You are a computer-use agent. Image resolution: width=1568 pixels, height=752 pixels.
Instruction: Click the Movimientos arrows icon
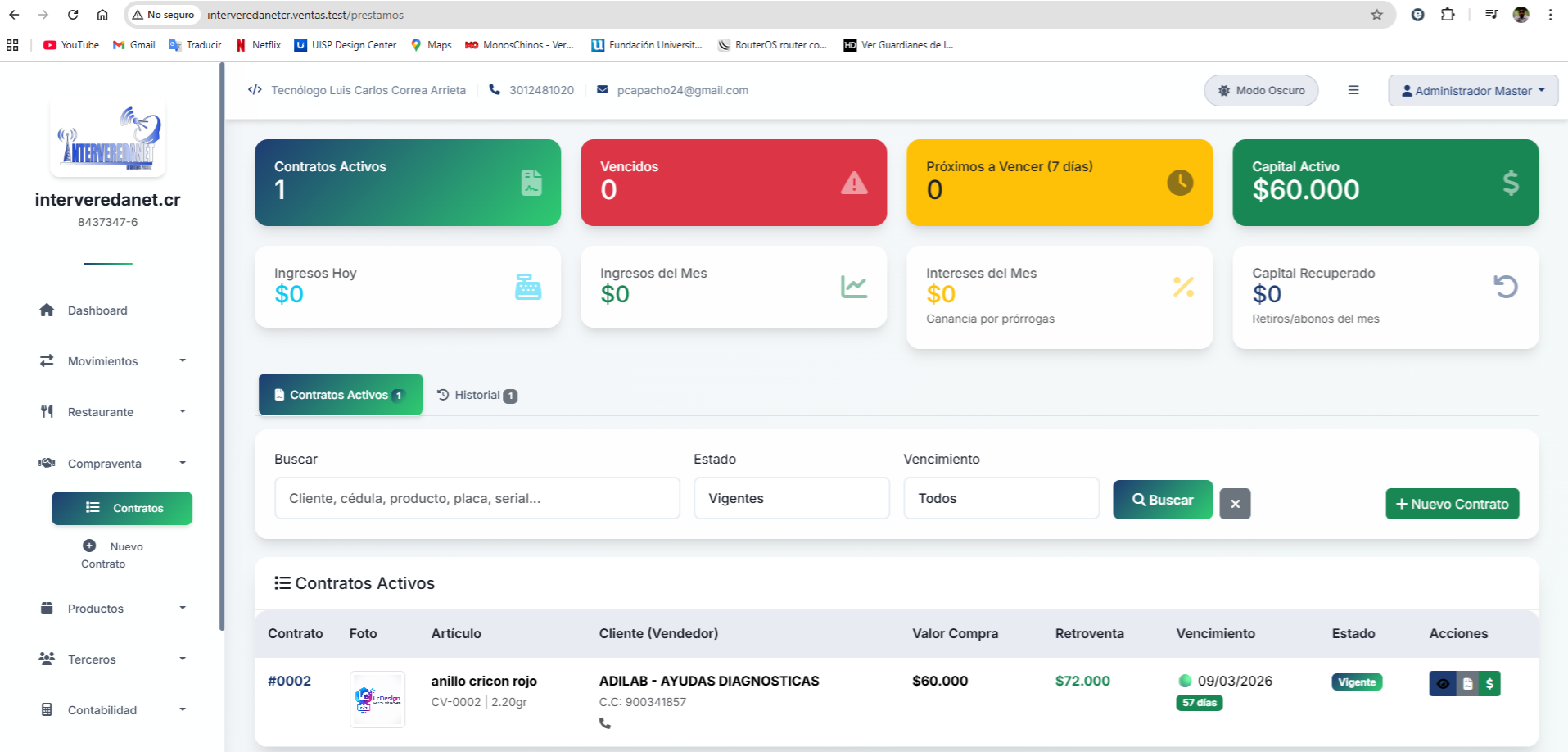click(47, 360)
